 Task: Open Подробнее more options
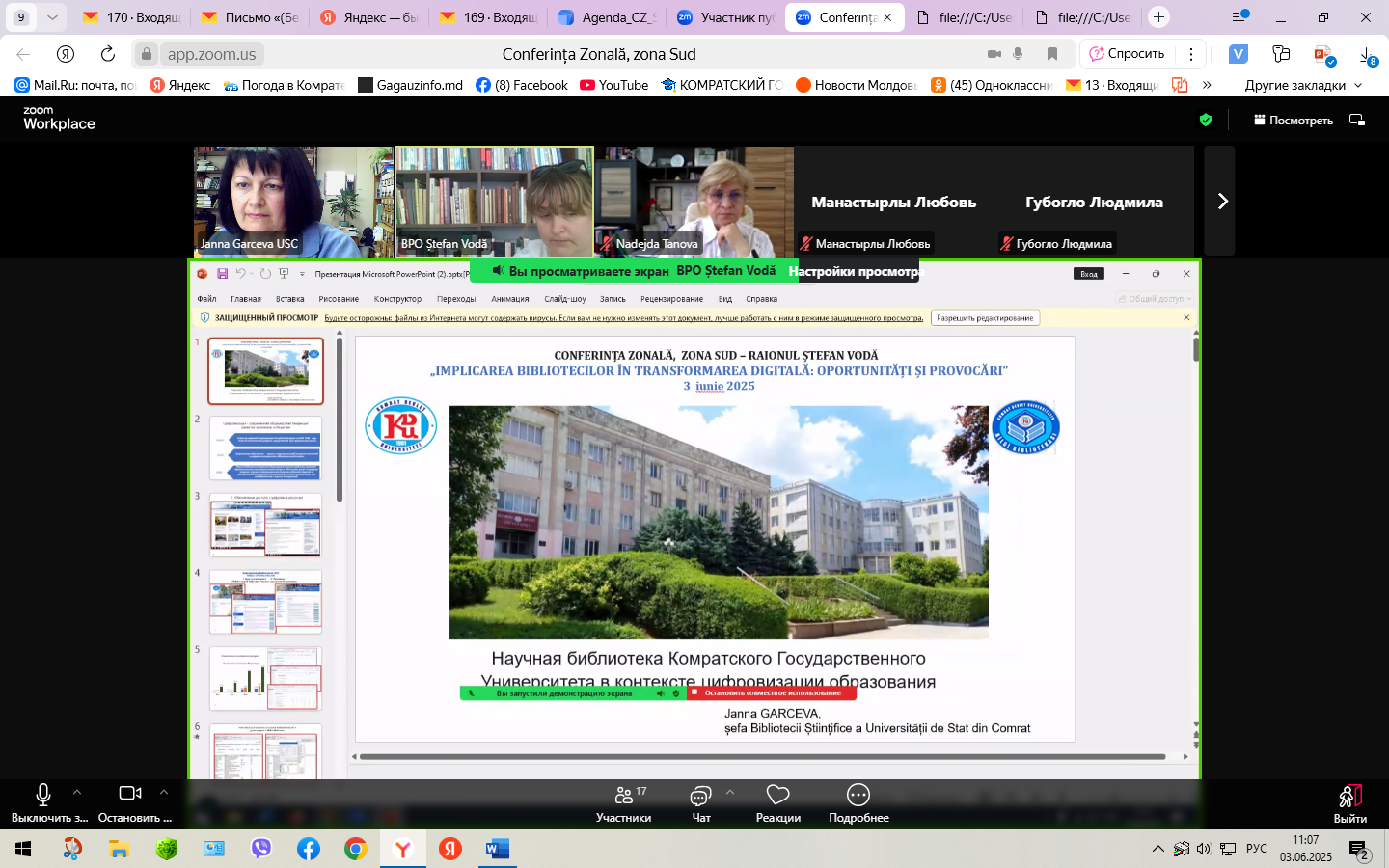[858, 803]
